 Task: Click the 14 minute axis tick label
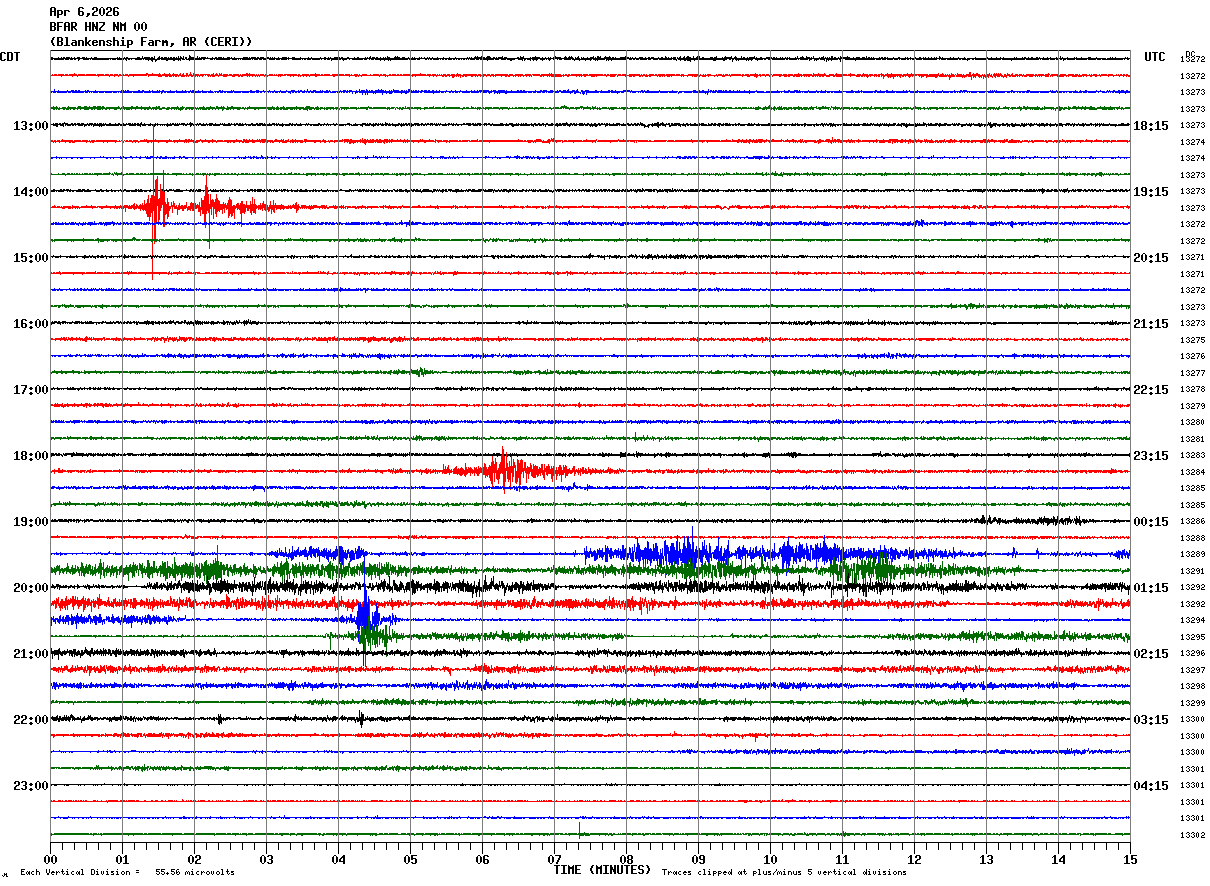tap(1058, 860)
